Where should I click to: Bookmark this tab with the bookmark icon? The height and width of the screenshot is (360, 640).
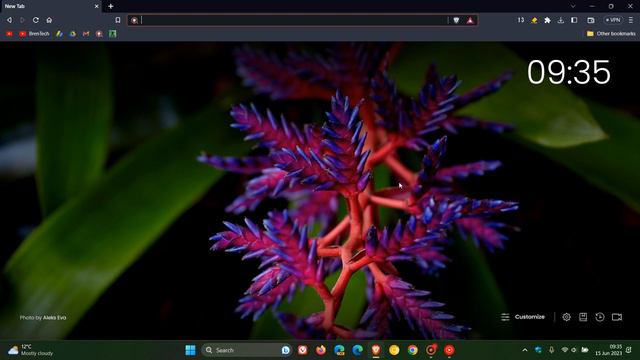(x=118, y=20)
